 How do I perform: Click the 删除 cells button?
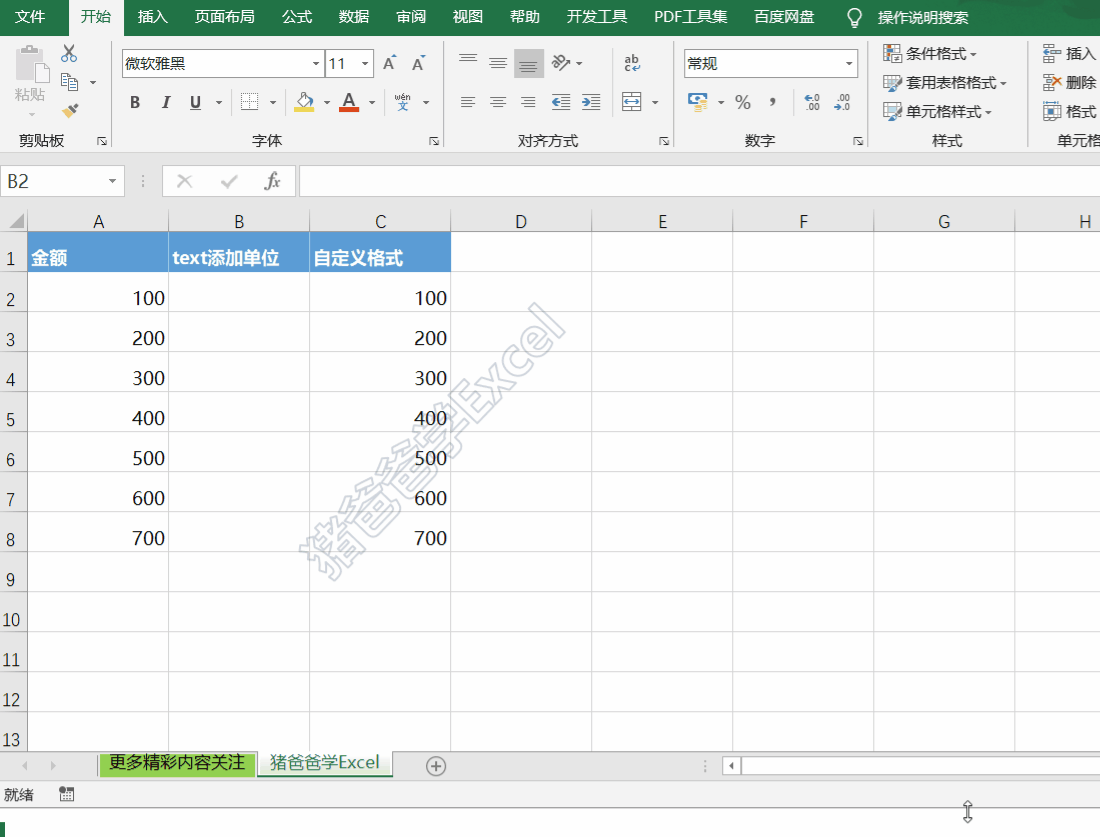[1070, 83]
